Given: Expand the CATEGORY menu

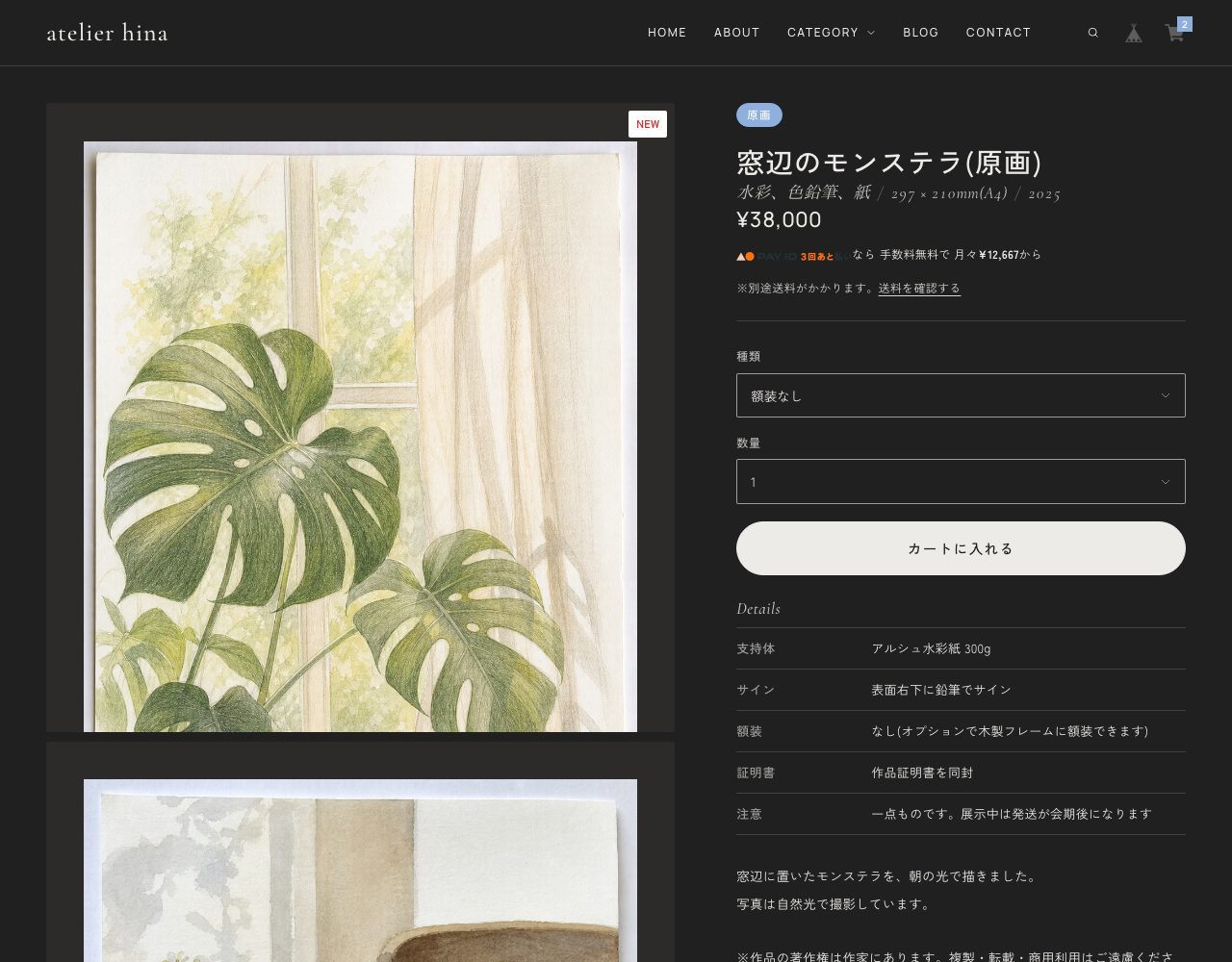Looking at the screenshot, I should pos(831,33).
